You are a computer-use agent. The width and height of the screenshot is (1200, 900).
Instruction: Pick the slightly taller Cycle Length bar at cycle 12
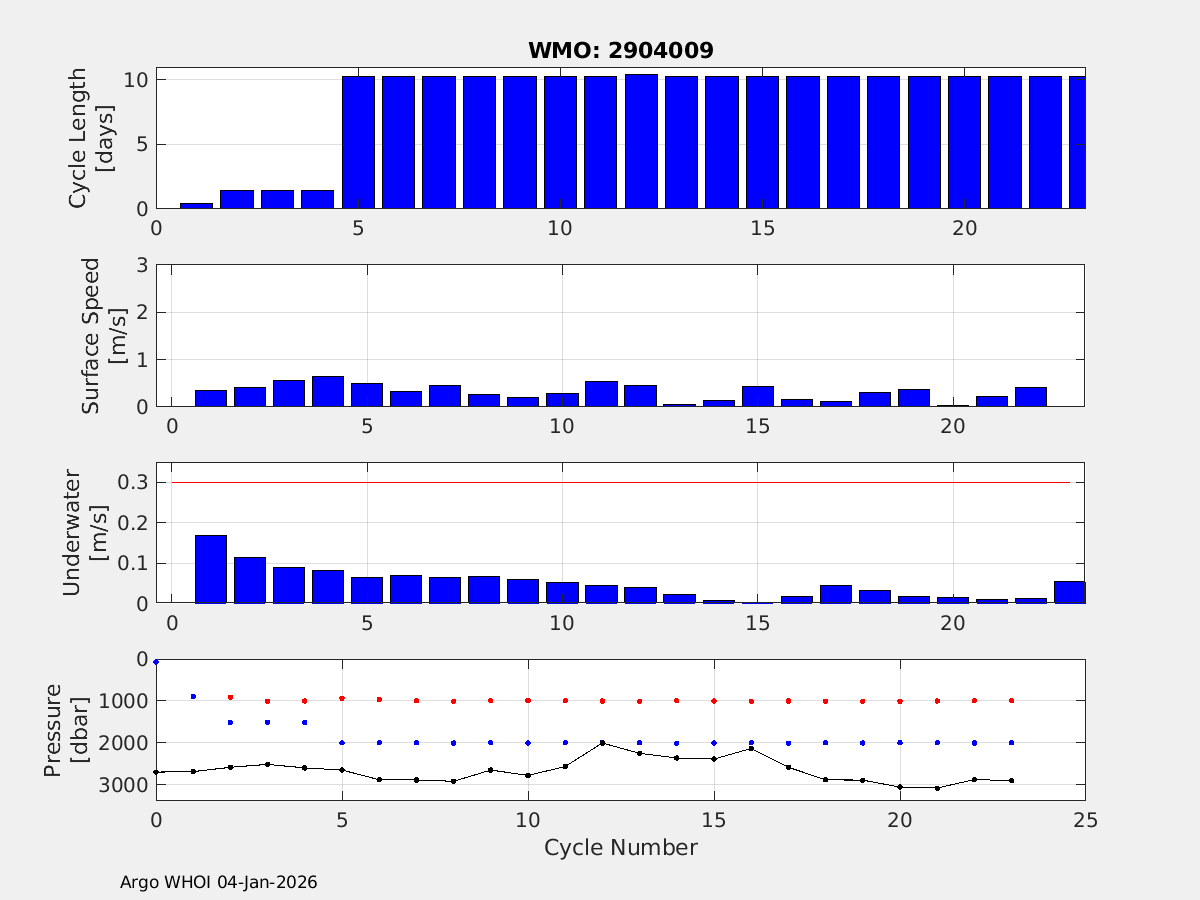click(x=641, y=141)
